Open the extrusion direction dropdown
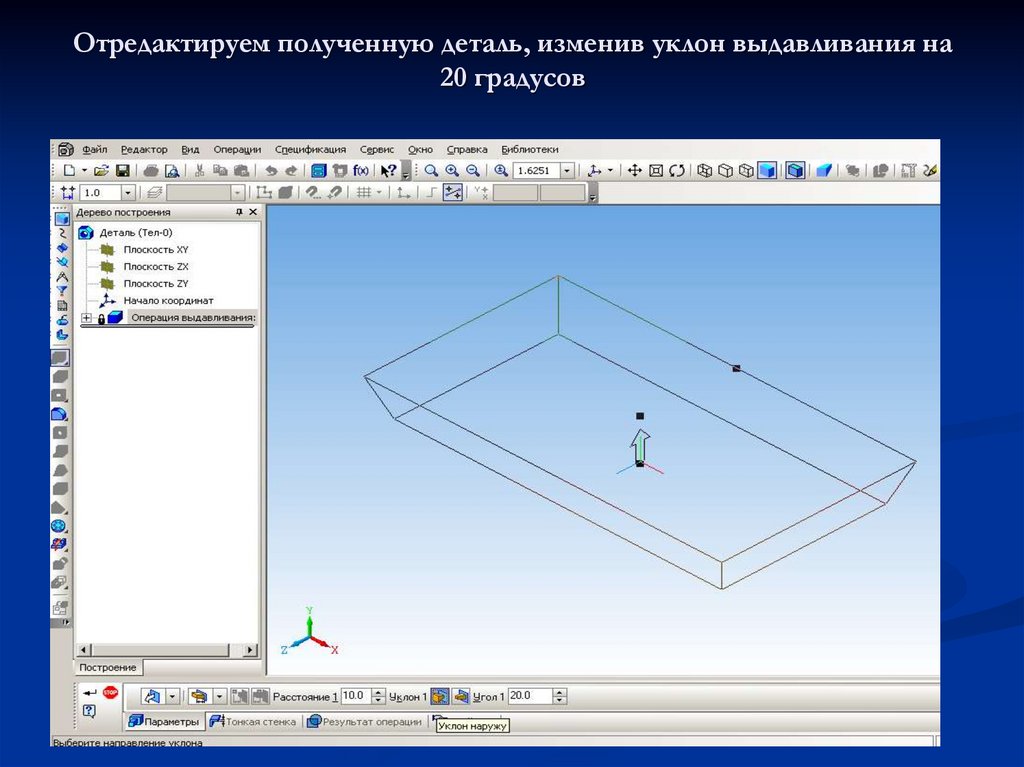The image size is (1024, 767). tap(172, 697)
